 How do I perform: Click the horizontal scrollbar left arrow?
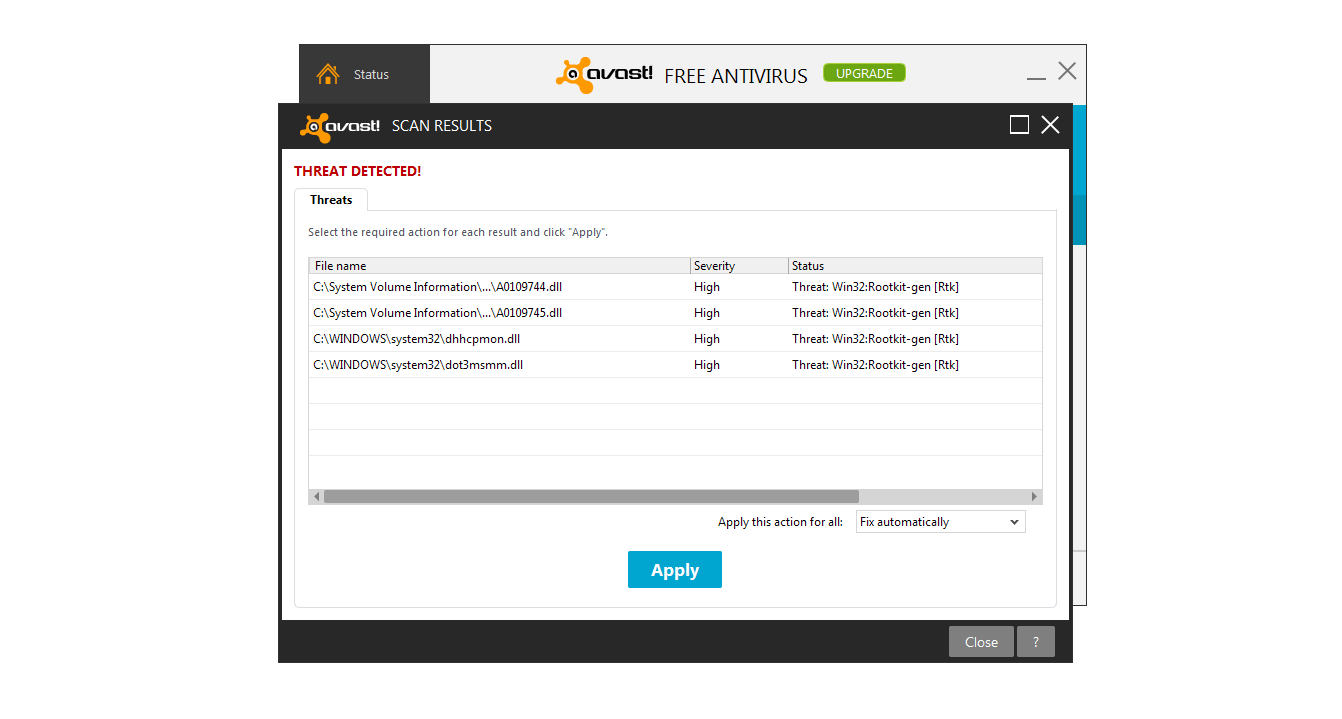pos(316,497)
